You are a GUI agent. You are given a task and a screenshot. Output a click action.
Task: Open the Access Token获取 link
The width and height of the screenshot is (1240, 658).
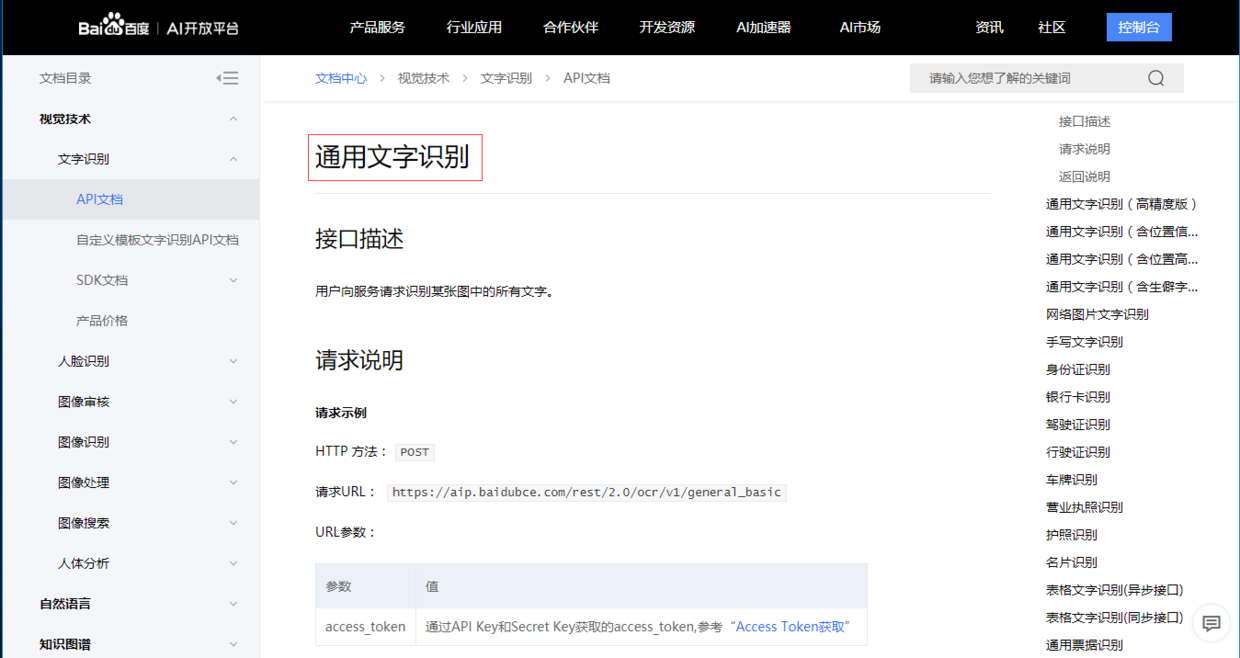[792, 626]
